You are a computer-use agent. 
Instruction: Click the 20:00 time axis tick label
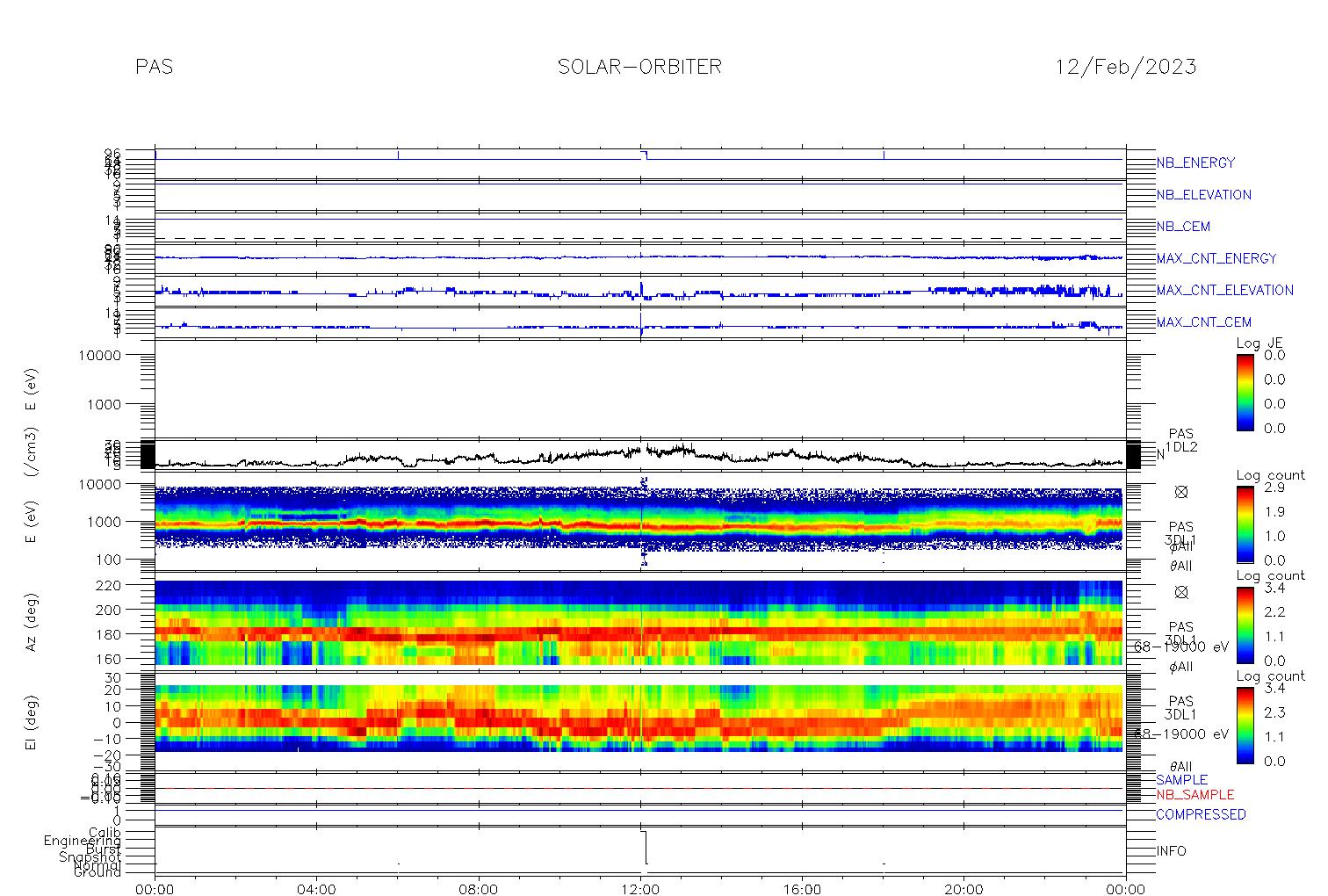[x=964, y=889]
